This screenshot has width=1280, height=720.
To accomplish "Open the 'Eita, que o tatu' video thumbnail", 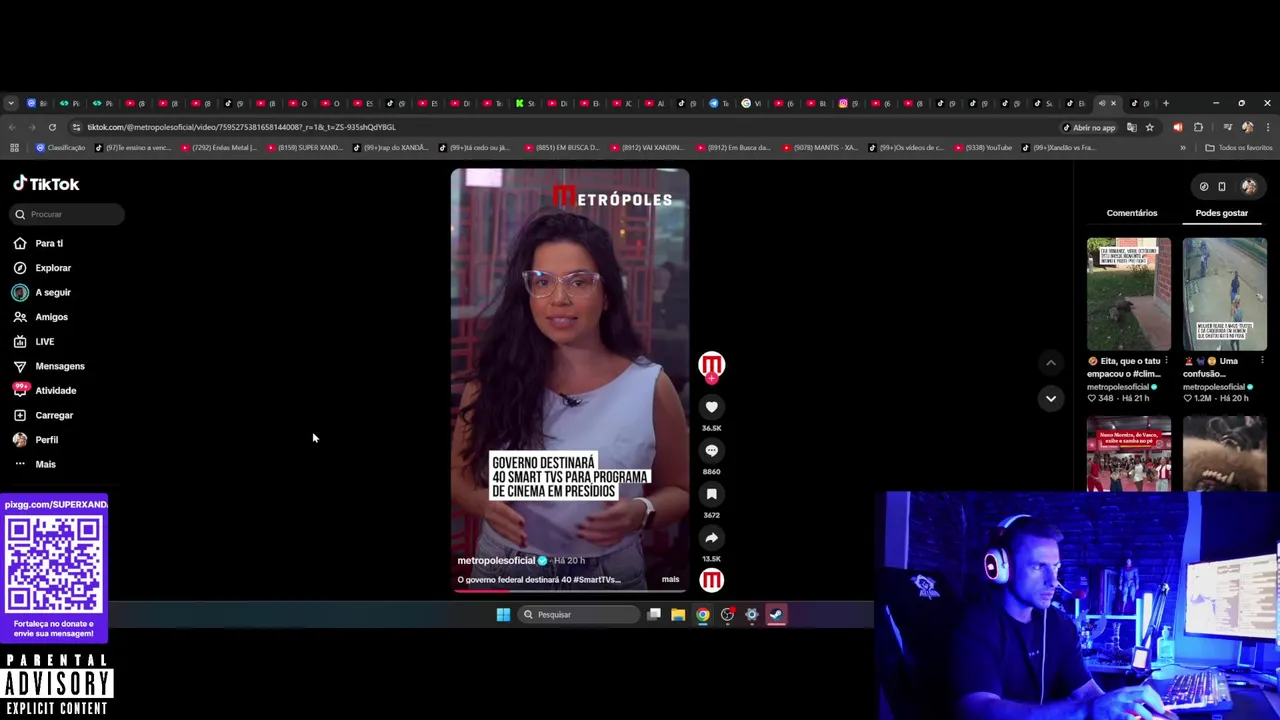I will [1129, 294].
